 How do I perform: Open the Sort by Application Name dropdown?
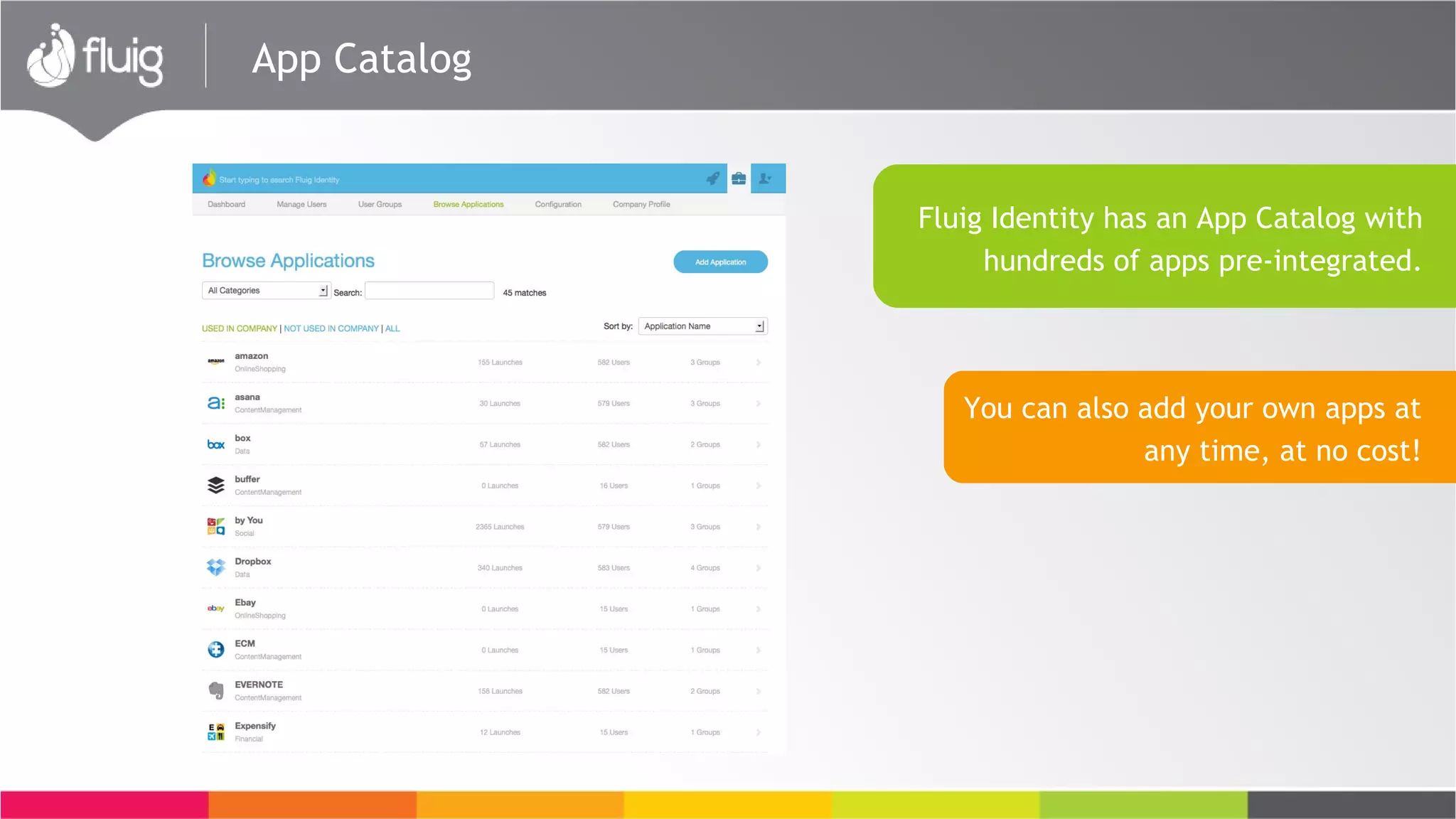702,326
